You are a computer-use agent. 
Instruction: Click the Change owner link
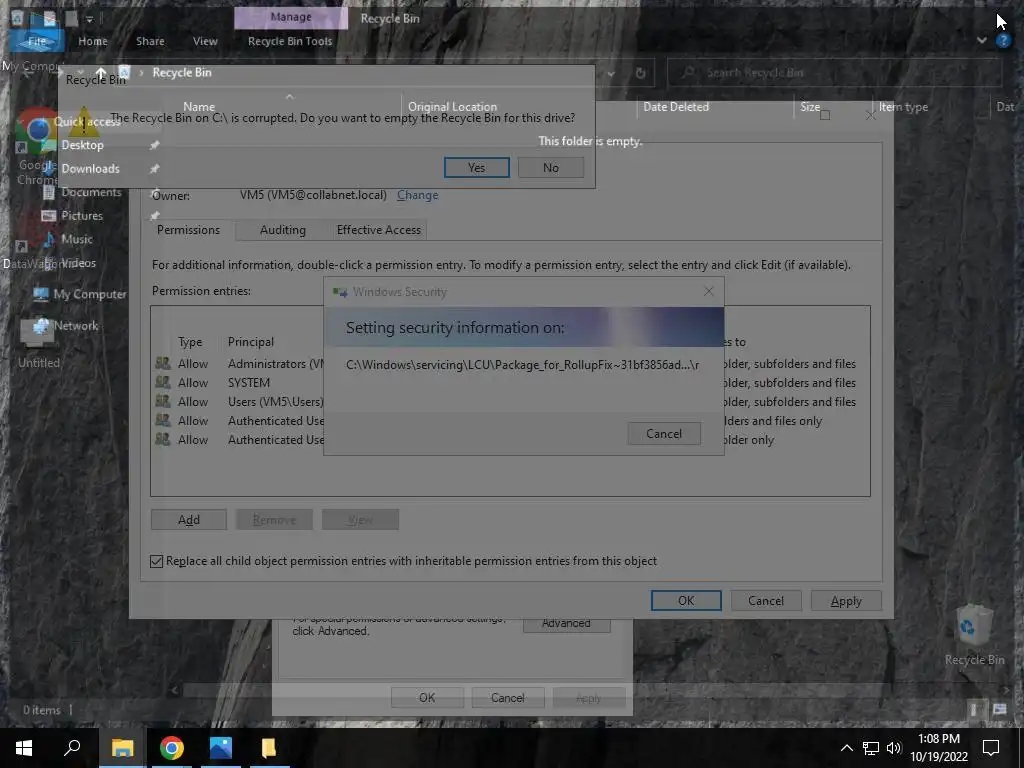(x=417, y=195)
